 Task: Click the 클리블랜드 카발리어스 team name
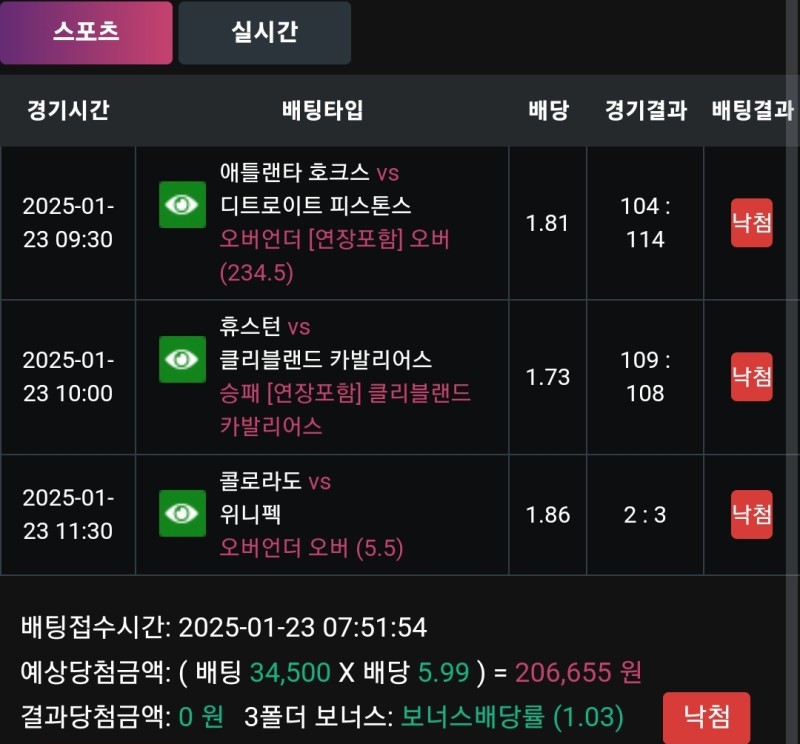(326, 360)
